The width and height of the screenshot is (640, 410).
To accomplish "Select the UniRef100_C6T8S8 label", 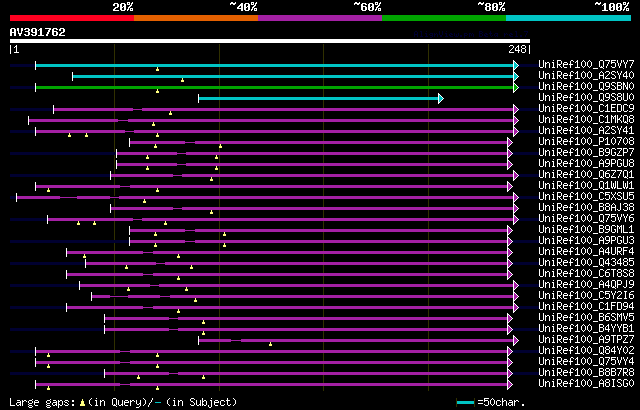I will (586, 274).
